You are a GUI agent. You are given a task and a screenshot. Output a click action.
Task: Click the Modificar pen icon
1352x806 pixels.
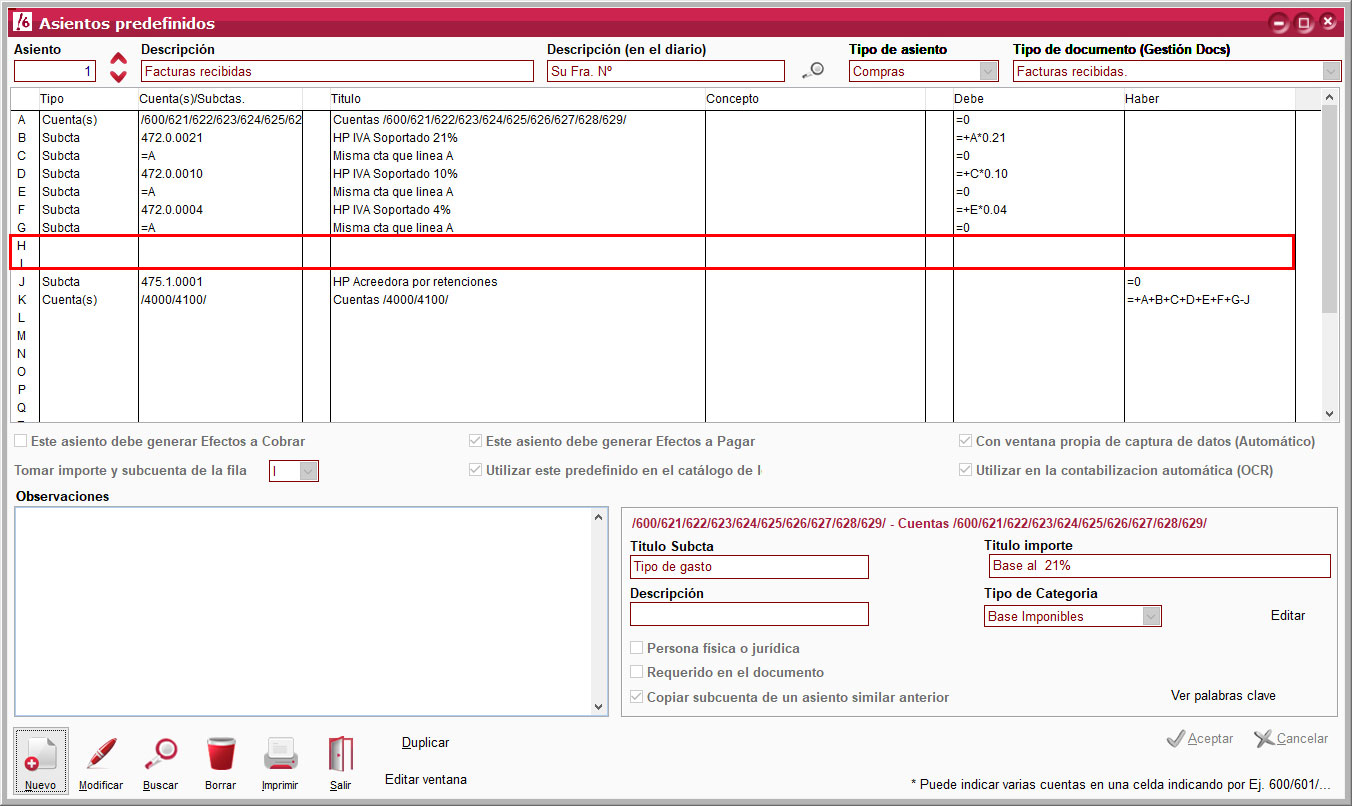(x=101, y=754)
